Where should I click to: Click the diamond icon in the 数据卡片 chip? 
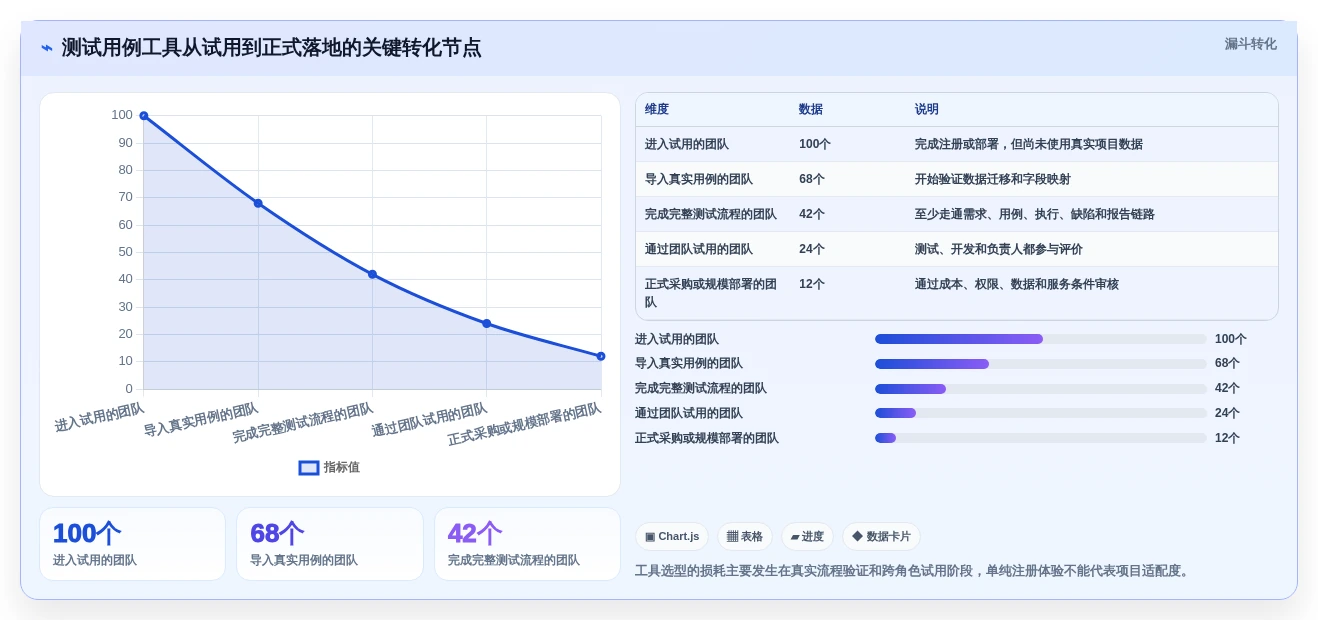click(857, 537)
